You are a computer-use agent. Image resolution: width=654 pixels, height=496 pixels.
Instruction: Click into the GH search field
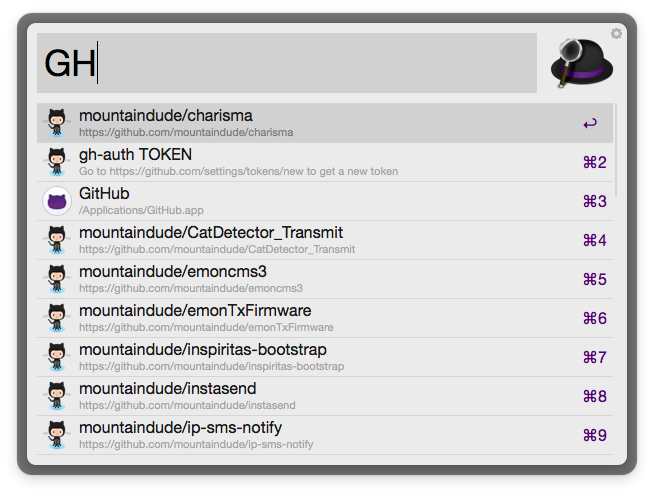pyautogui.click(x=287, y=63)
